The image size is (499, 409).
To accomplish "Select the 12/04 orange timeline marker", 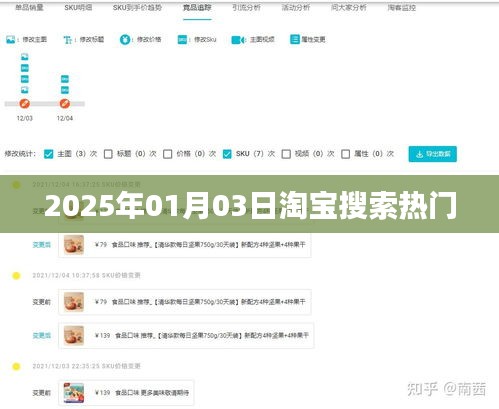I will pyautogui.click(x=65, y=104).
